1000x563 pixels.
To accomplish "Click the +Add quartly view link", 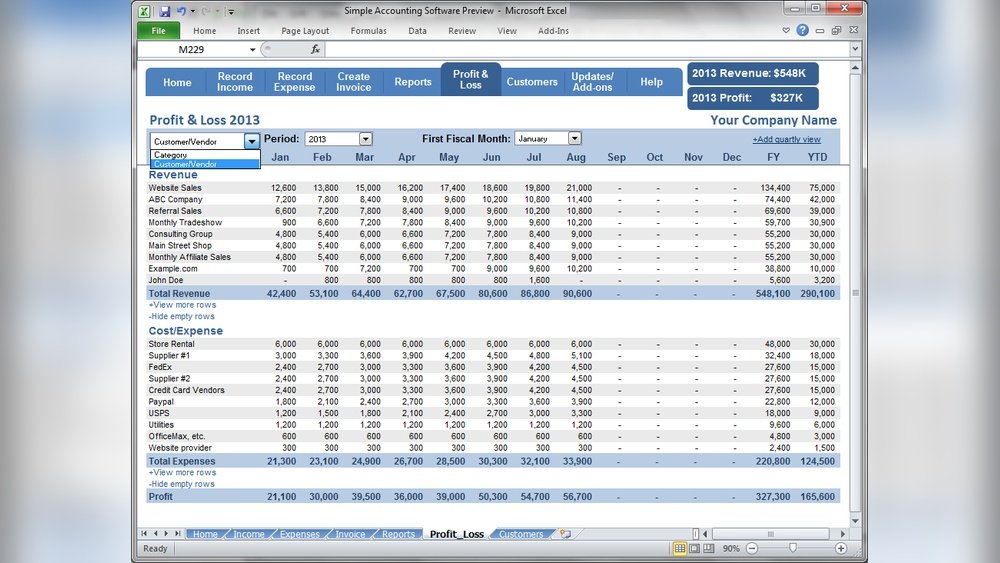I will [x=786, y=140].
